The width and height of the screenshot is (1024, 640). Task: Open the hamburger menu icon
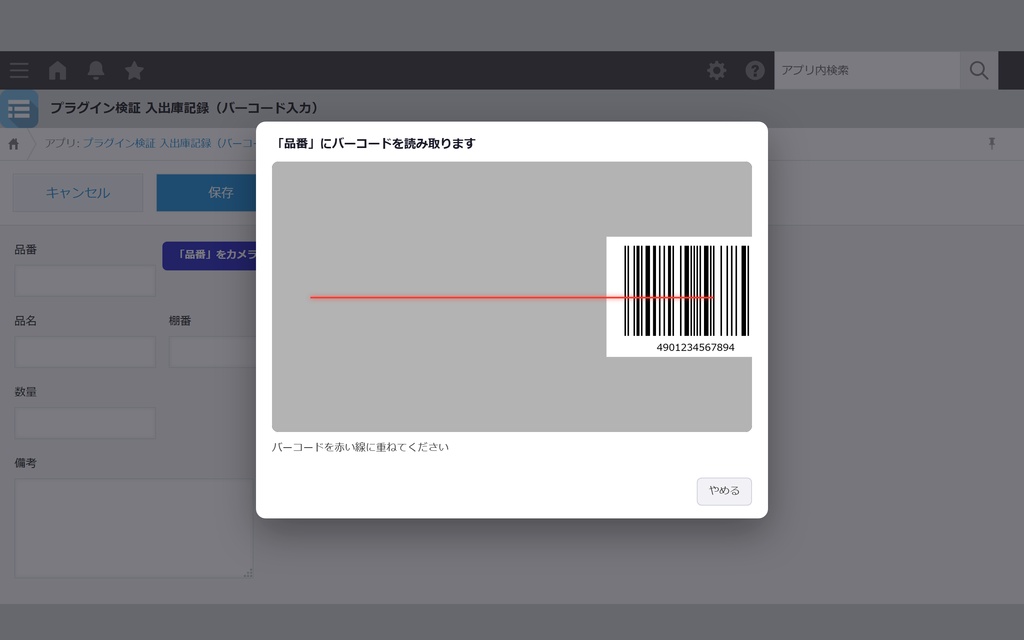pos(19,71)
